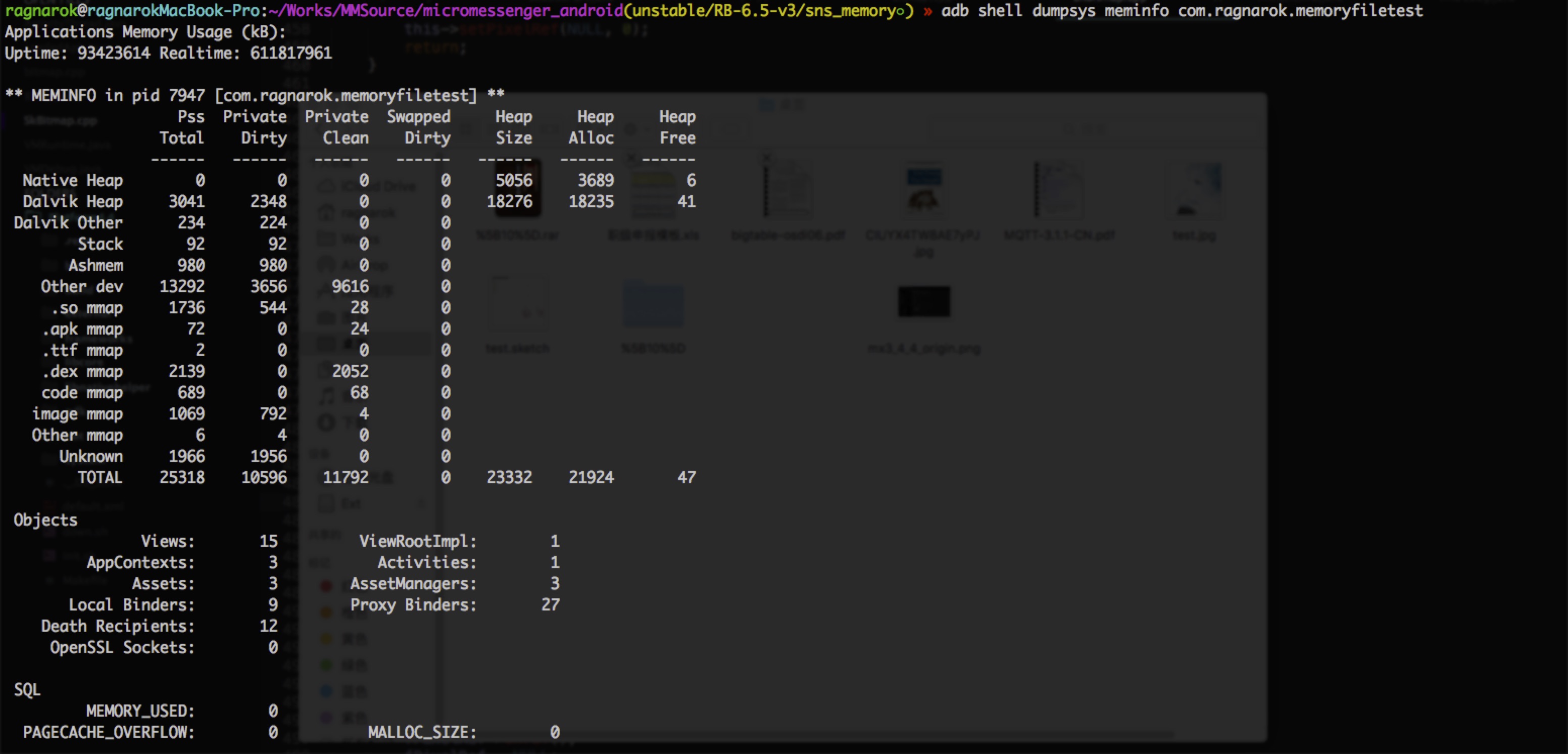Screen dimensions: 1568x754
Task: Click the 'Objects' section heading
Action: point(45,520)
